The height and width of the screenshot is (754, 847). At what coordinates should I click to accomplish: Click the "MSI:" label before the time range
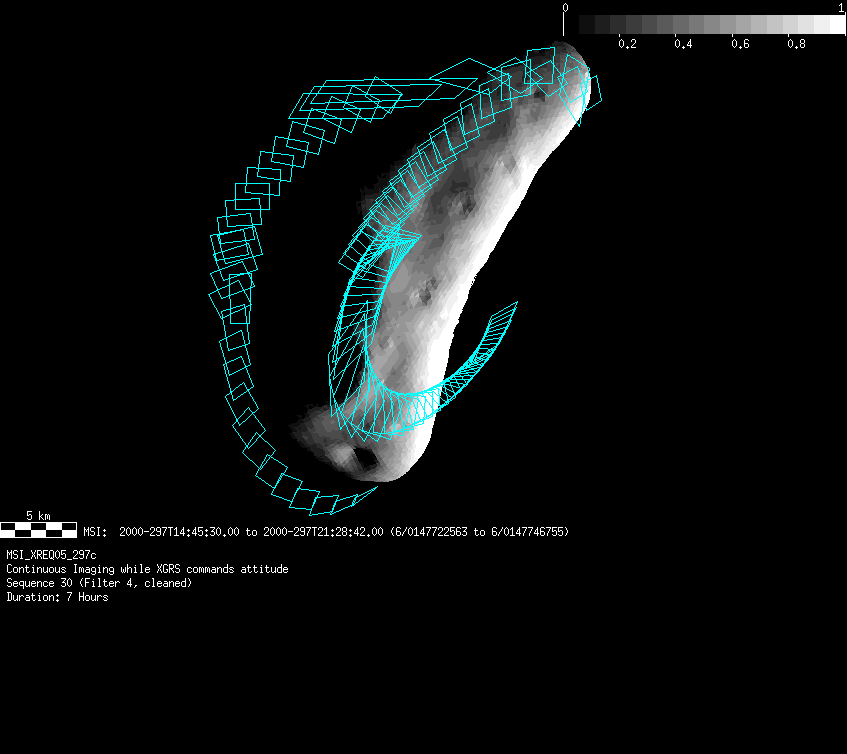(95, 532)
